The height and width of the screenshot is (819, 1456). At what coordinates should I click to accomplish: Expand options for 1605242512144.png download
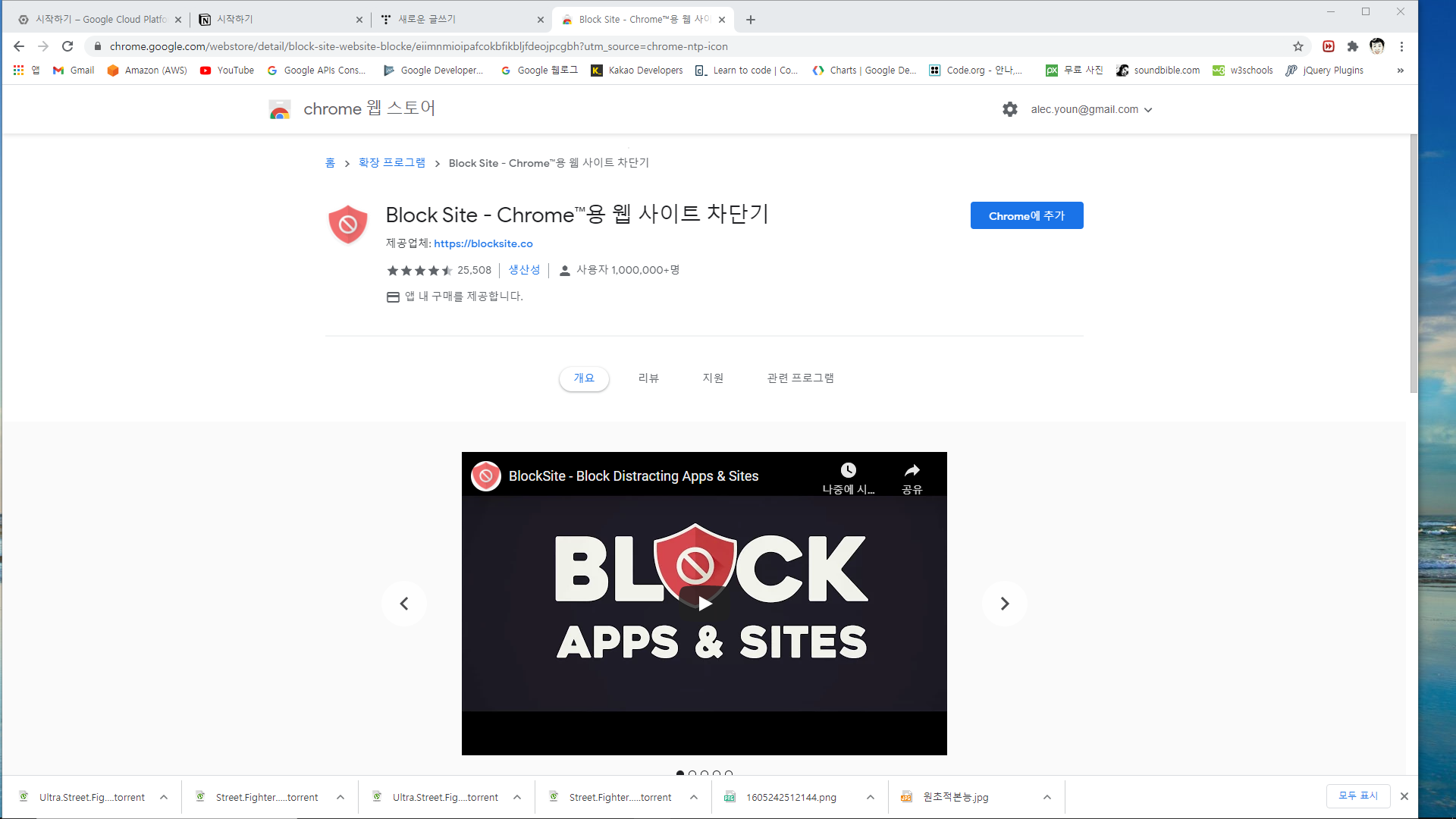pos(870,797)
